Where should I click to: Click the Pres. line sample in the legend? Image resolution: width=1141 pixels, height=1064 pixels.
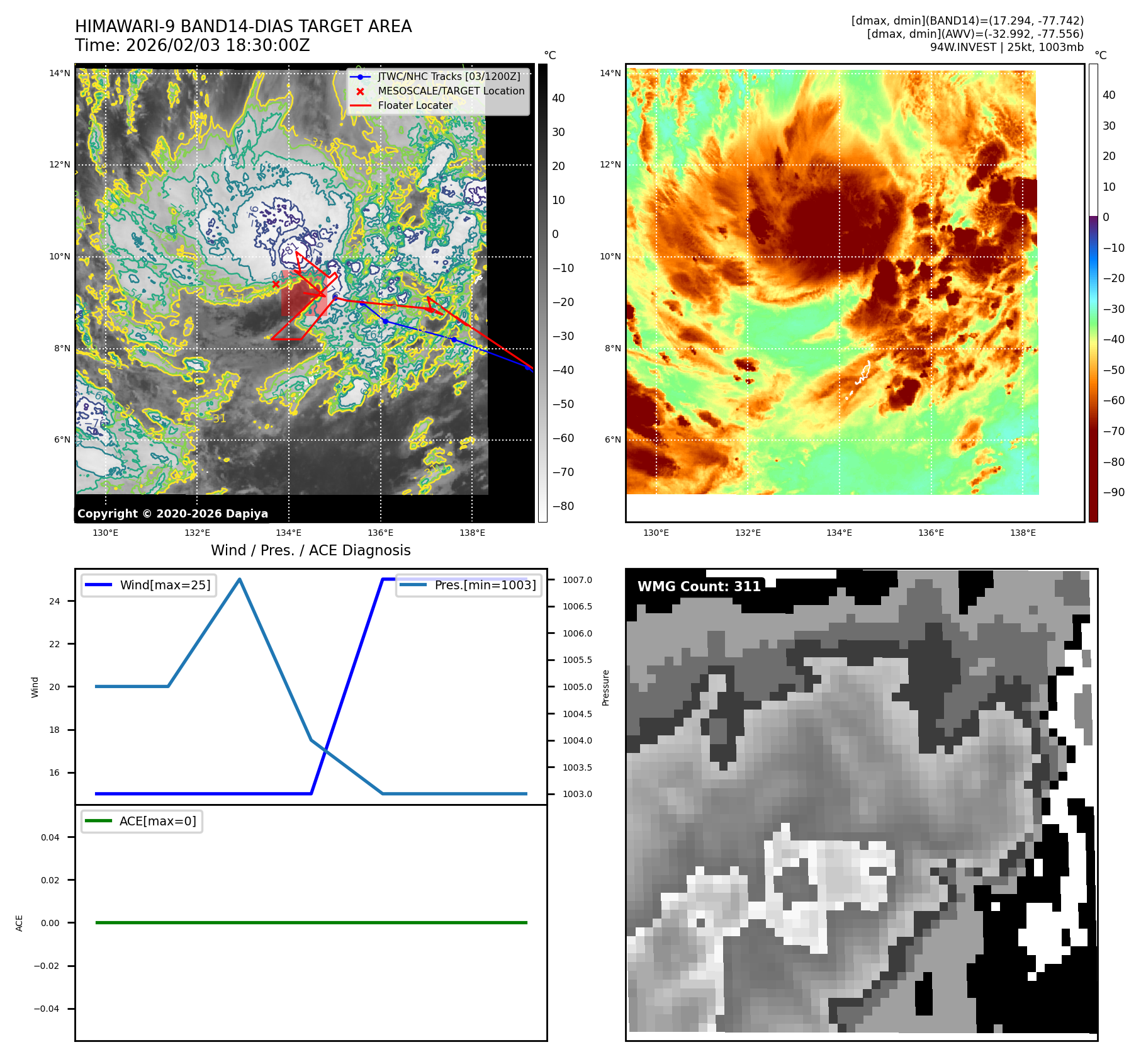pyautogui.click(x=413, y=585)
